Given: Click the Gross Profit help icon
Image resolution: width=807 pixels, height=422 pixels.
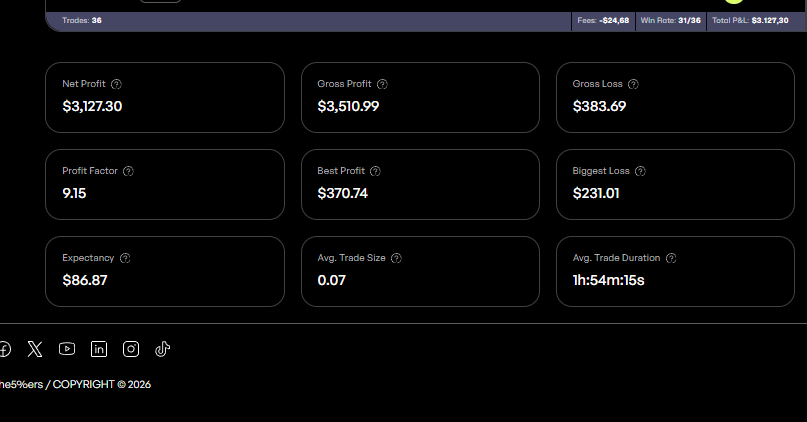Looking at the screenshot, I should [382, 84].
